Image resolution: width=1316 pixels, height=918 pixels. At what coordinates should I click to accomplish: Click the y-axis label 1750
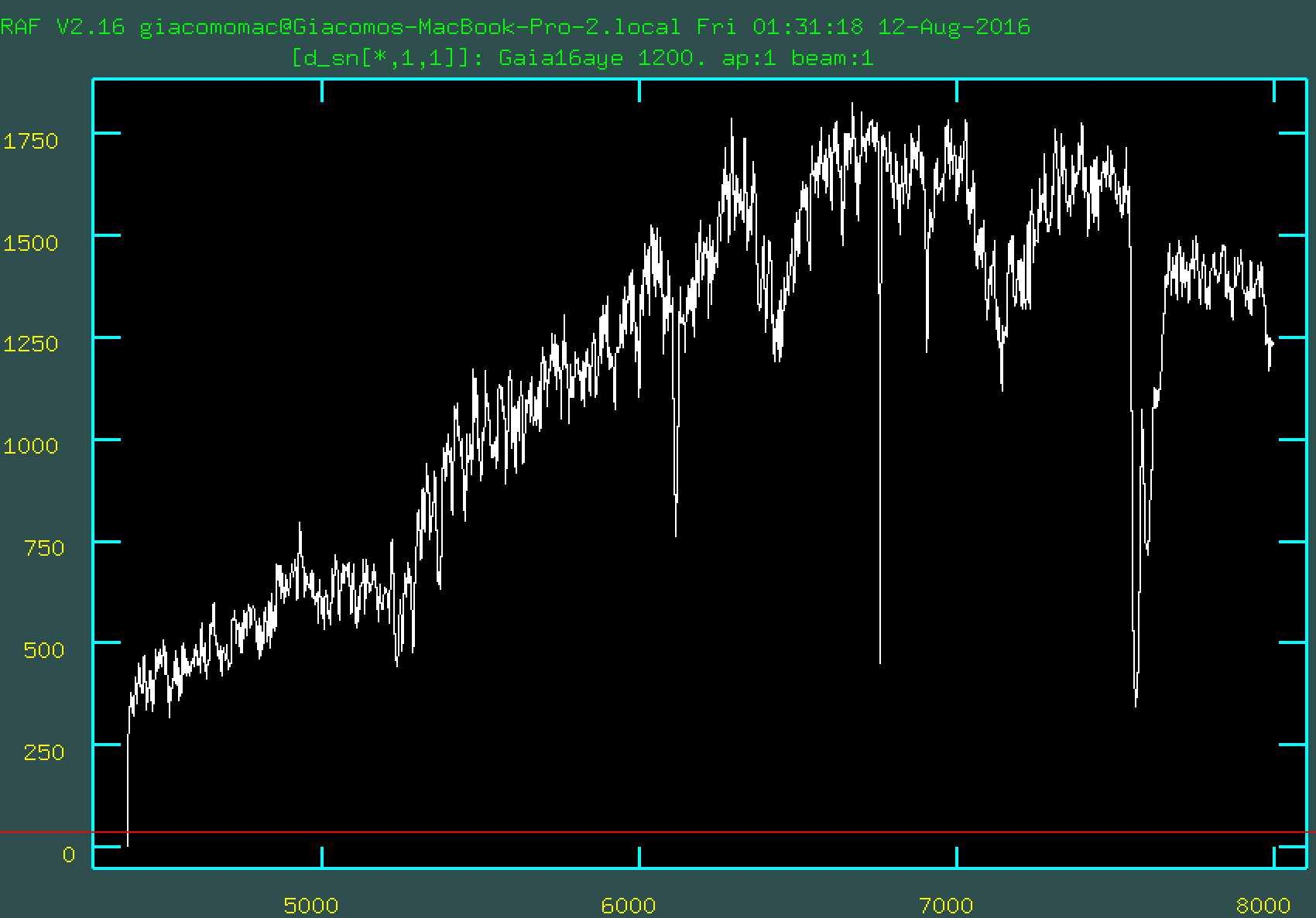point(31,141)
